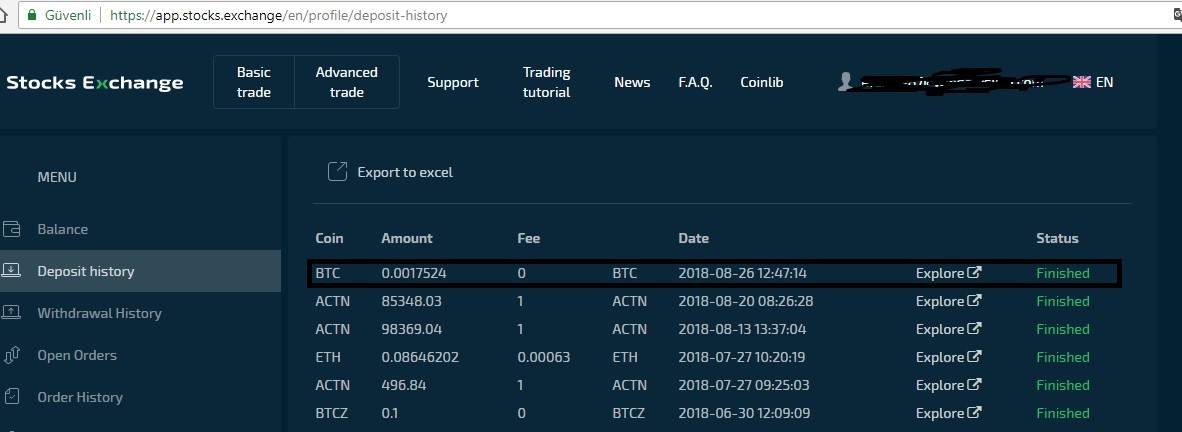Image resolution: width=1182 pixels, height=432 pixels.
Task: Click the browser address bar URL
Action: tap(278, 16)
